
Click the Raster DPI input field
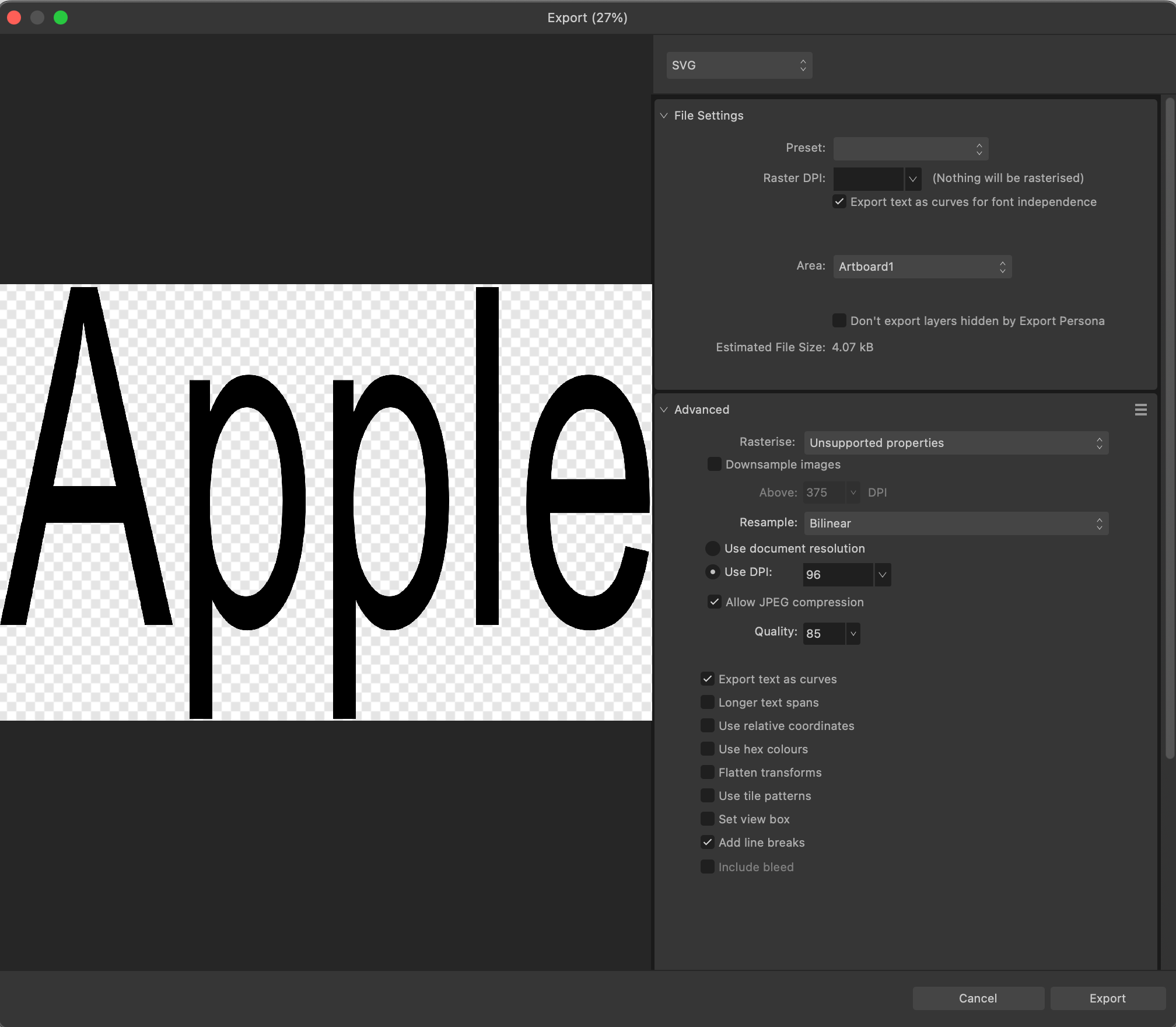[x=869, y=179]
